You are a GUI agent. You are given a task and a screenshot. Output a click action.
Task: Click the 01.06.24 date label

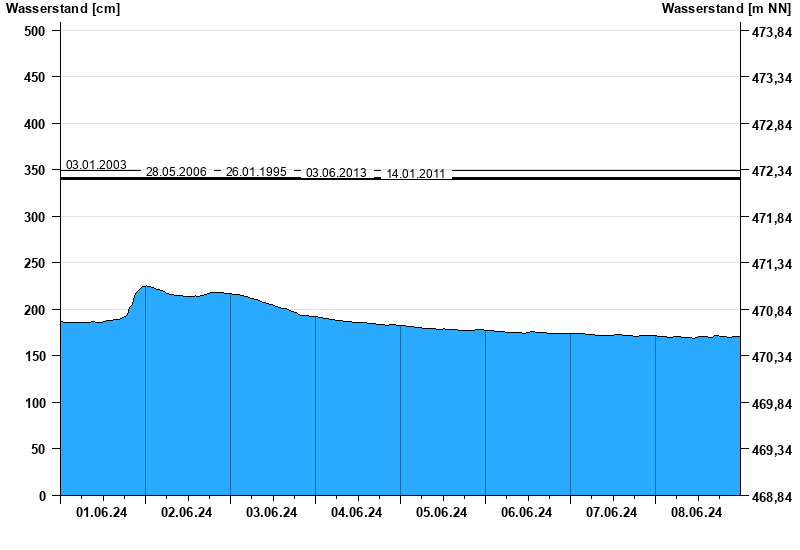tap(102, 512)
